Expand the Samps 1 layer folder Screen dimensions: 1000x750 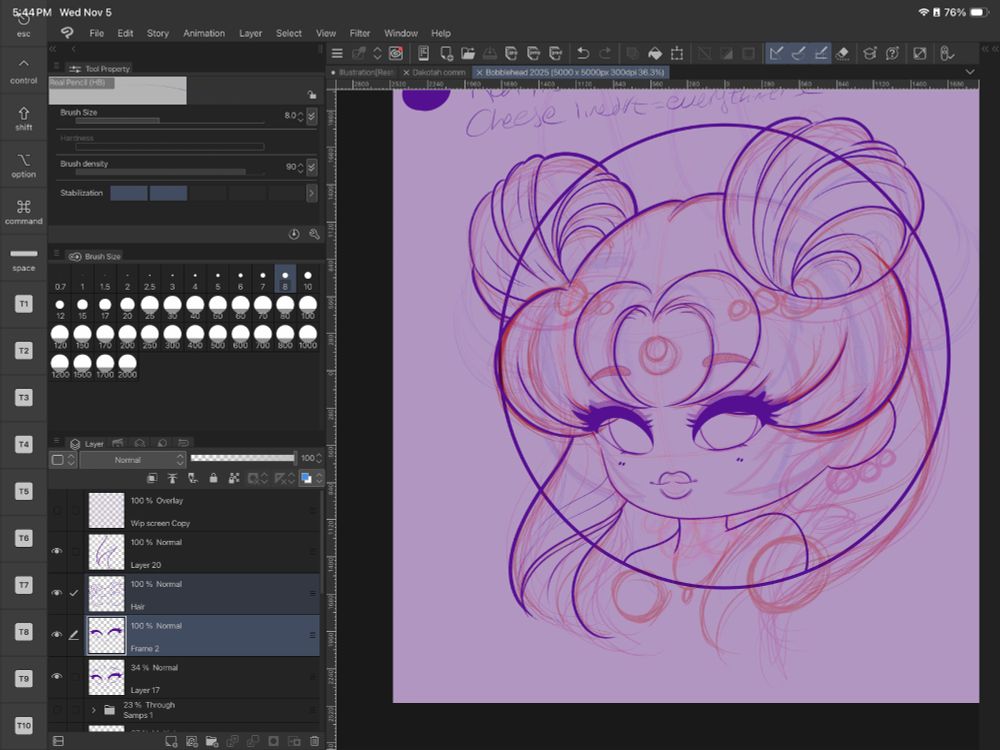pyautogui.click(x=93, y=708)
